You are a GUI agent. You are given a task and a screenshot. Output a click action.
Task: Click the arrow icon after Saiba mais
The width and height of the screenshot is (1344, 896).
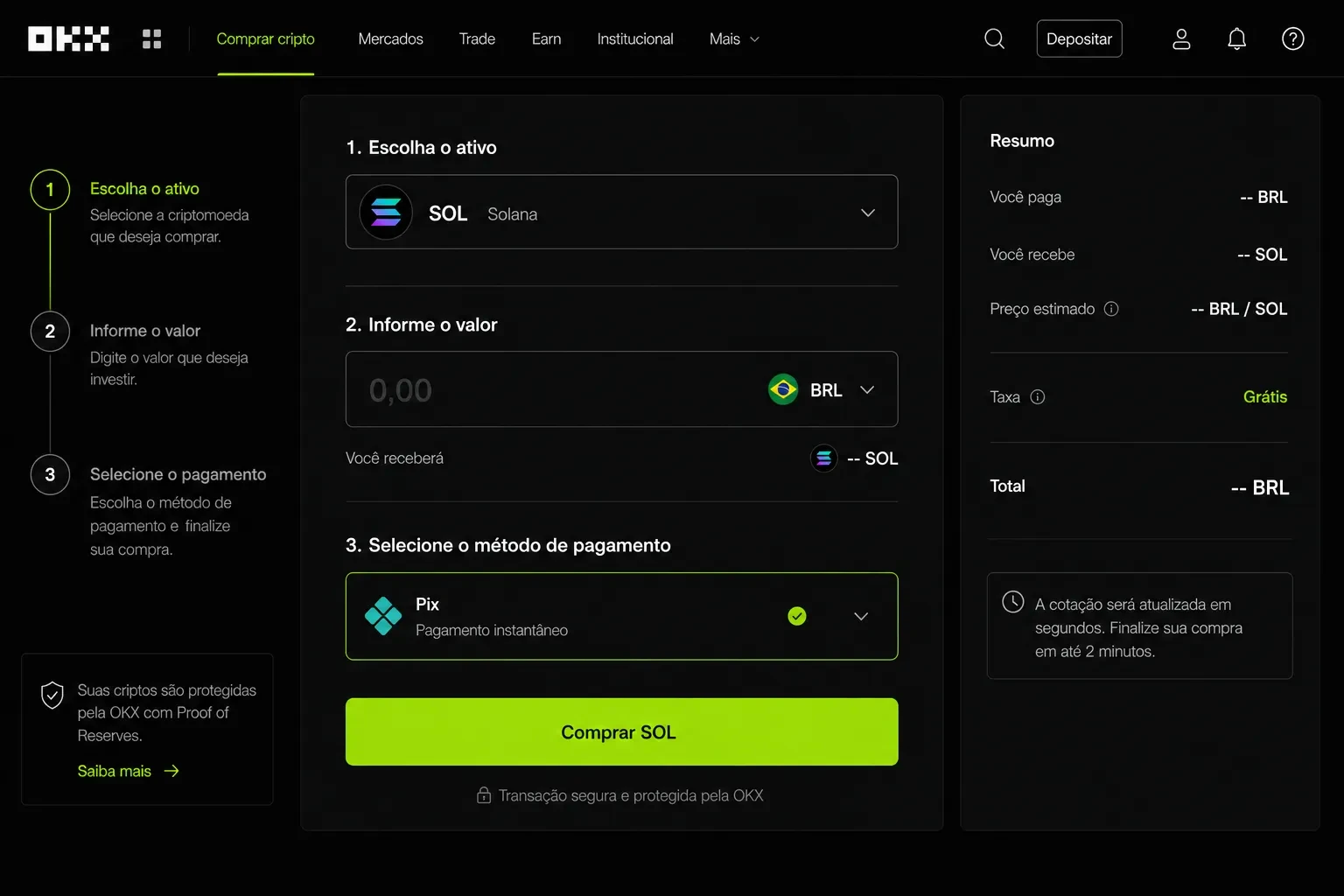[x=171, y=771]
